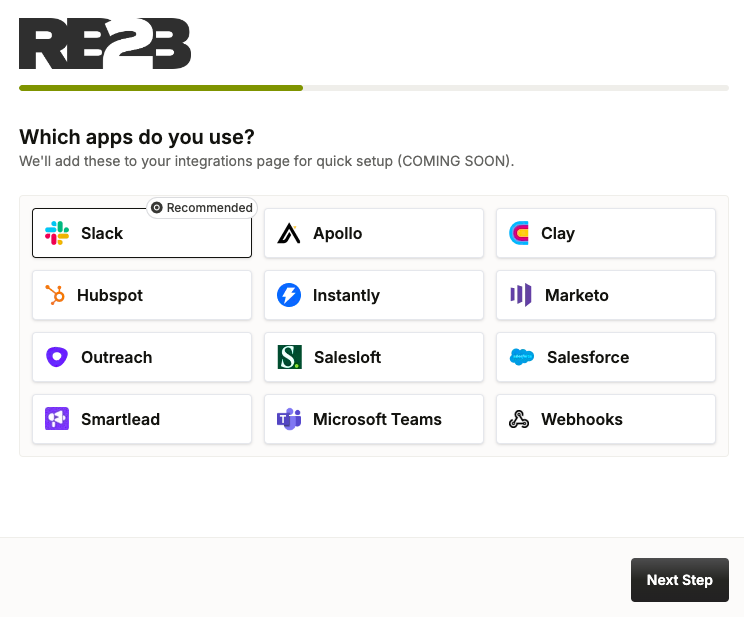Click the Salesloft green S icon
This screenshot has width=744, height=617.
(x=289, y=357)
